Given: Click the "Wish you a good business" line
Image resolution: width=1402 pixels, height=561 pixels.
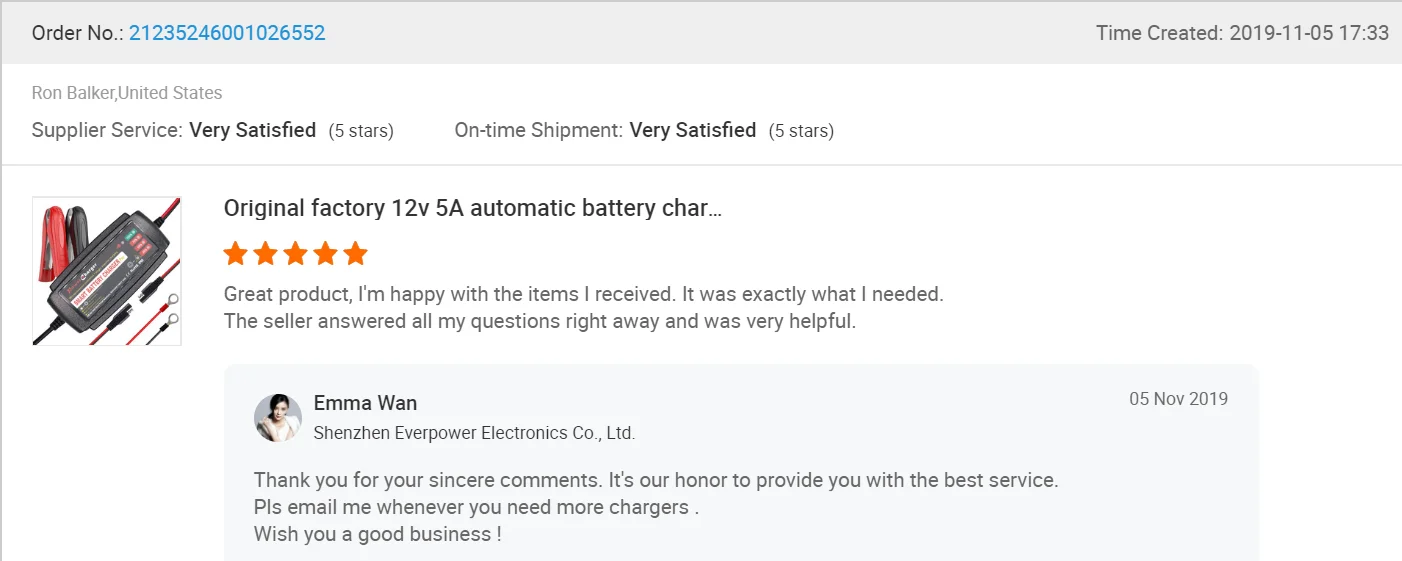Looking at the screenshot, I should tap(378, 534).
